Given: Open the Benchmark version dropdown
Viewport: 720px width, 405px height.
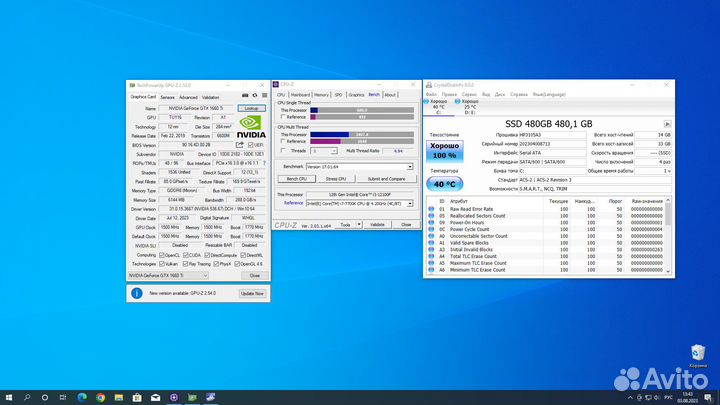Looking at the screenshot, I should coord(360,167).
